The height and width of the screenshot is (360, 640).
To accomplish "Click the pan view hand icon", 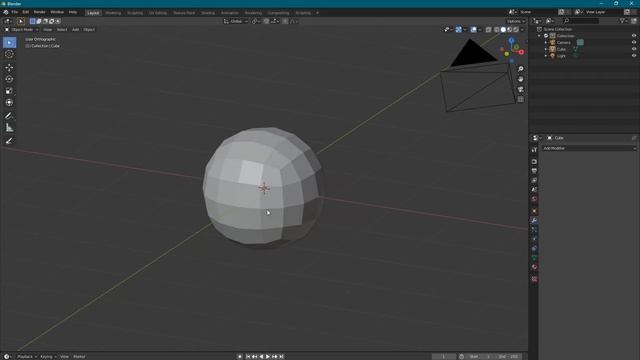I will pos(520,79).
